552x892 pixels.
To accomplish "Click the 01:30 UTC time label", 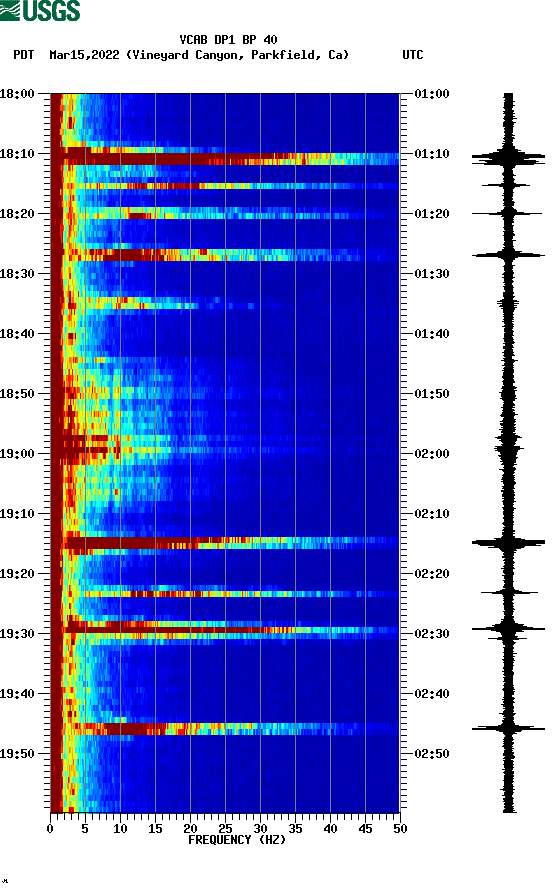I will pyautogui.click(x=432, y=274).
